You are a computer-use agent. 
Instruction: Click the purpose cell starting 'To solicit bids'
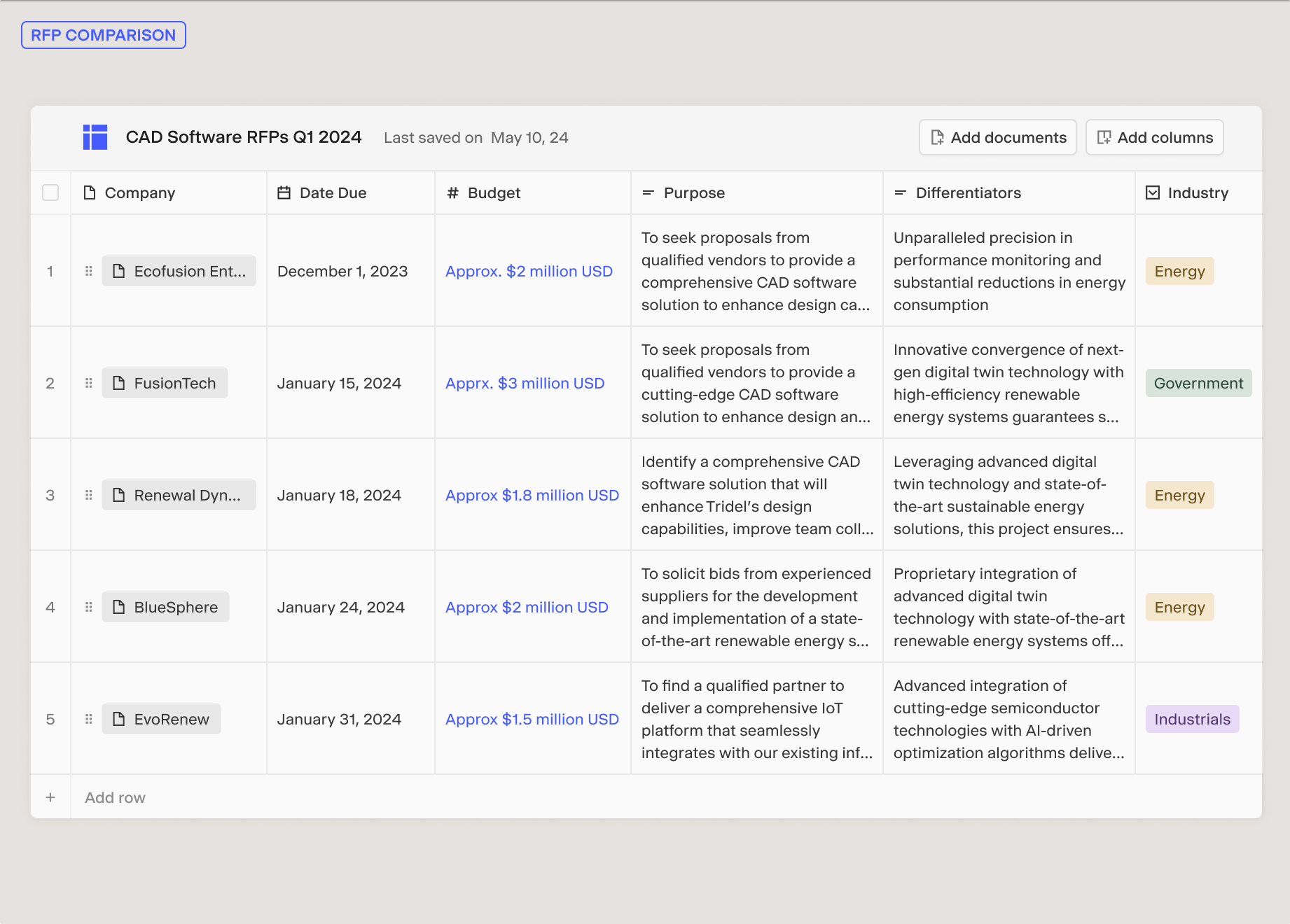(756, 607)
